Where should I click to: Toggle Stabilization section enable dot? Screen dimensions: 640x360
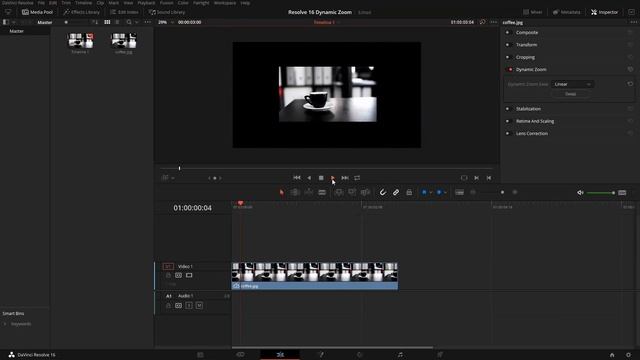(507, 109)
